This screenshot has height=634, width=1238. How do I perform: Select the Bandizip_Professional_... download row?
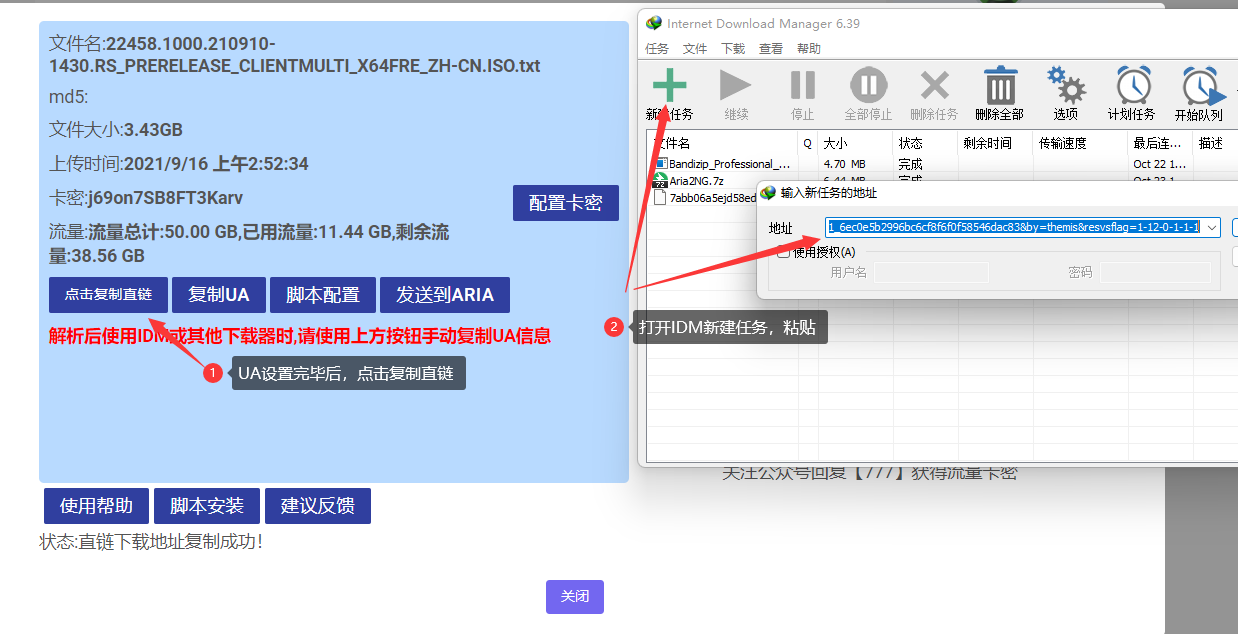[x=942, y=164]
